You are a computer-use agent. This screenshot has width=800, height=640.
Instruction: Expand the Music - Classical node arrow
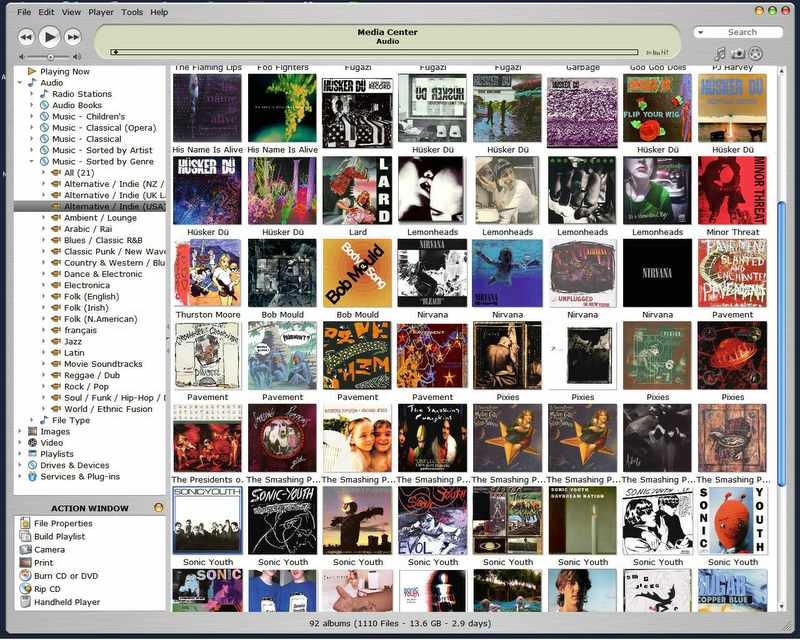tap(32, 139)
